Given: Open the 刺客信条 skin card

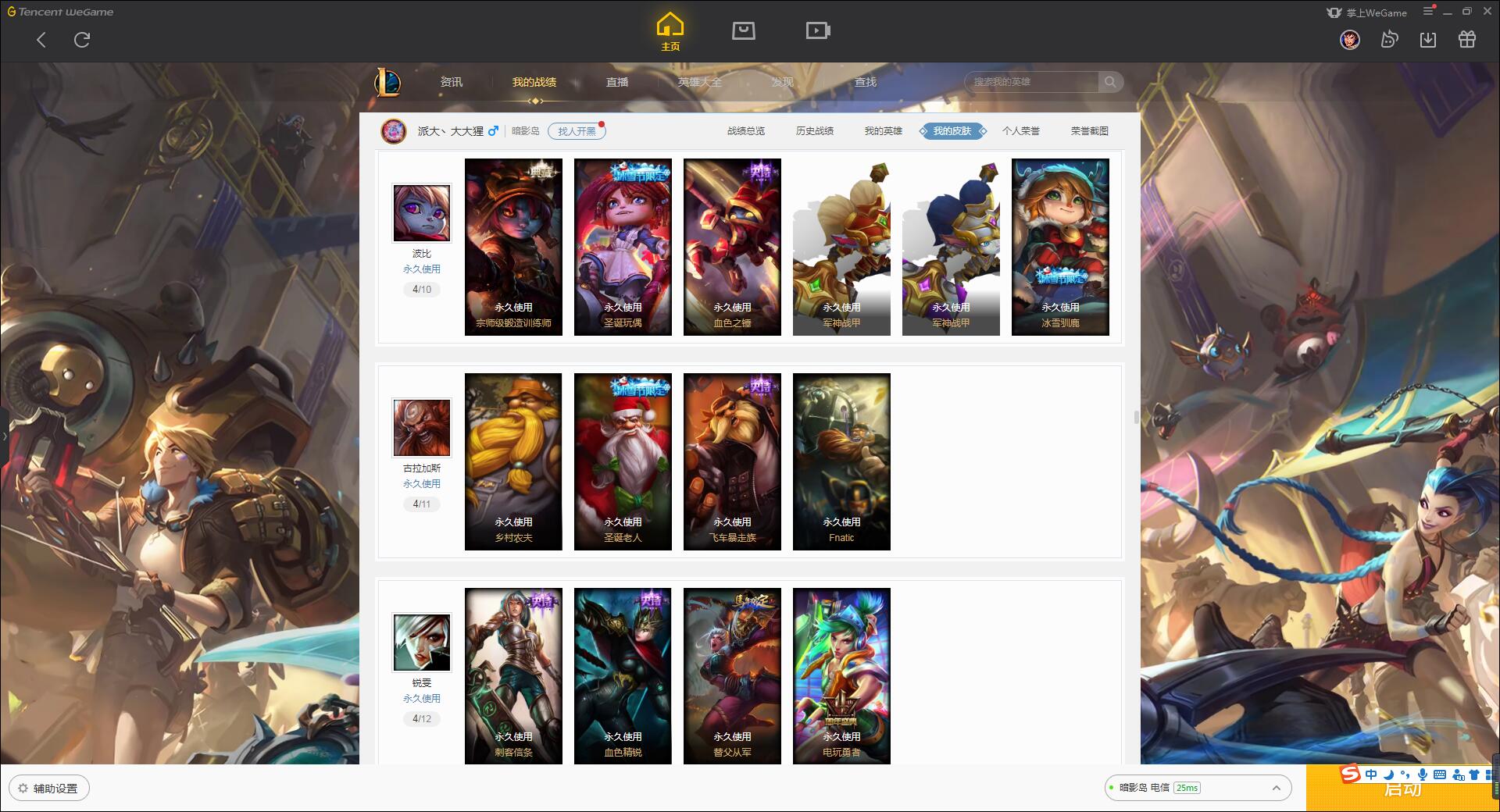Looking at the screenshot, I should click(x=513, y=676).
